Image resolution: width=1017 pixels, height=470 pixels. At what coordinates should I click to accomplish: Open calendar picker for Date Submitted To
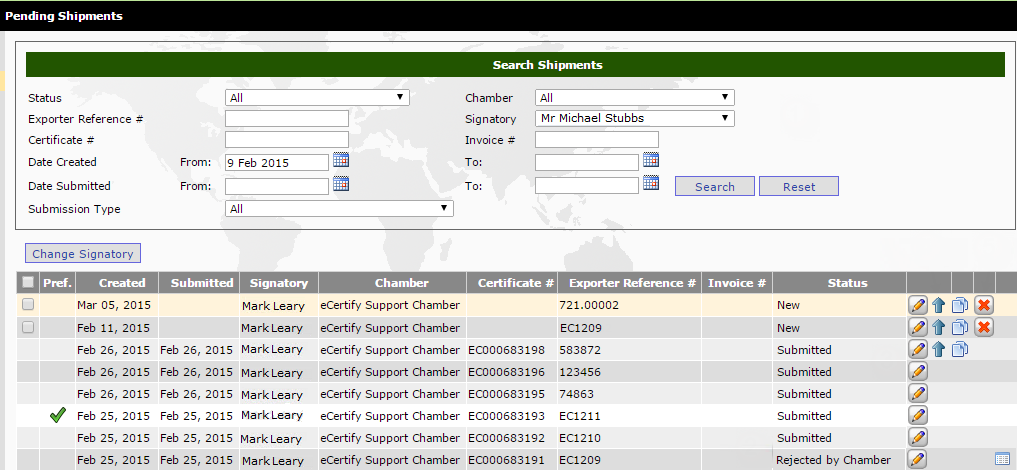click(651, 183)
